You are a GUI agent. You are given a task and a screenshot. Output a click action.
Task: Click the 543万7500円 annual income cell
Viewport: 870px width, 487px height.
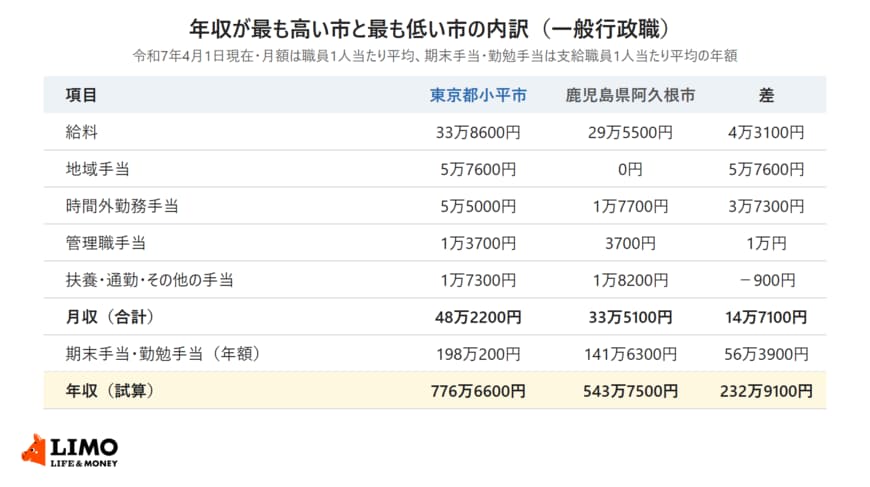(630, 391)
